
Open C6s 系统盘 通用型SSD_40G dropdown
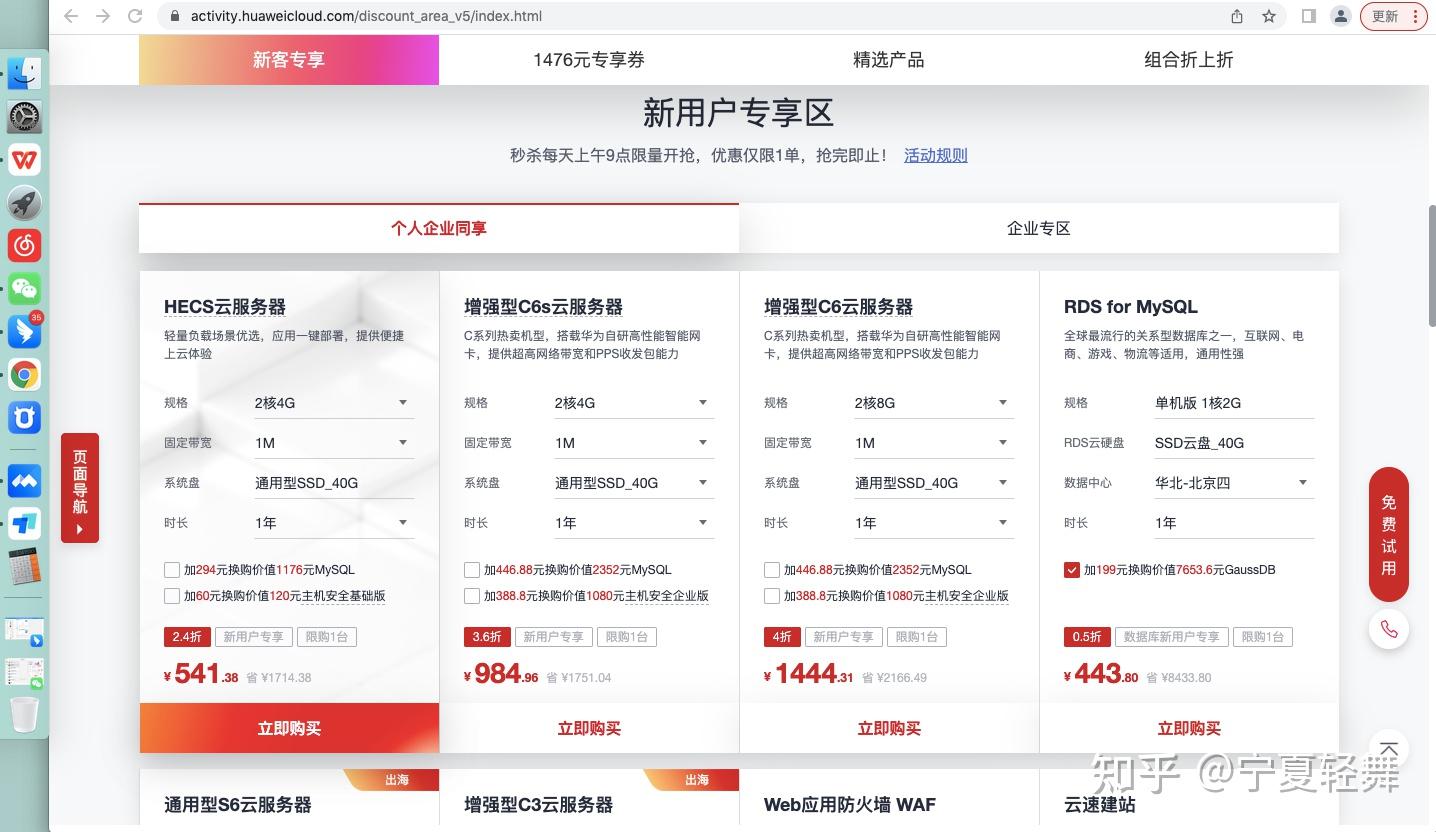coord(632,483)
